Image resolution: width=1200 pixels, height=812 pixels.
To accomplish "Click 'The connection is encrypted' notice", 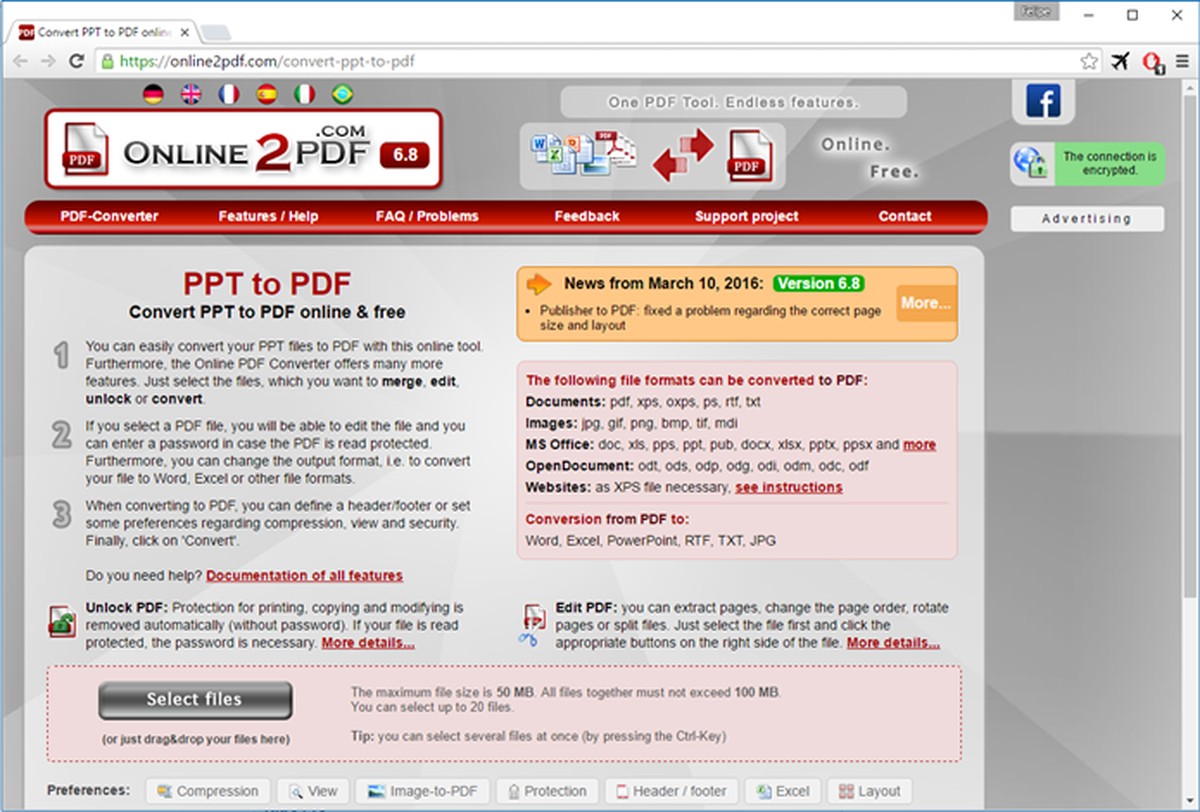I will pos(1109,163).
